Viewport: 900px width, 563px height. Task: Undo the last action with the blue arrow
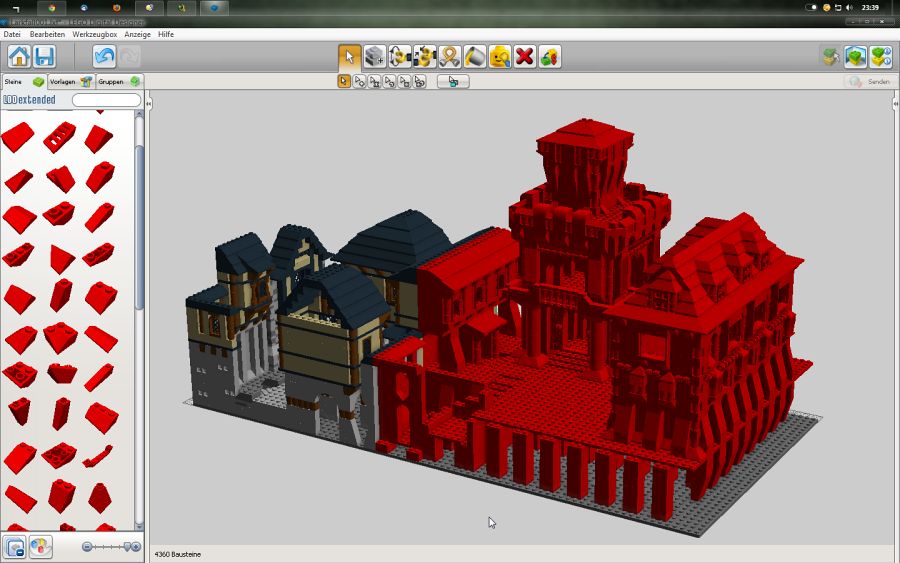pos(104,56)
